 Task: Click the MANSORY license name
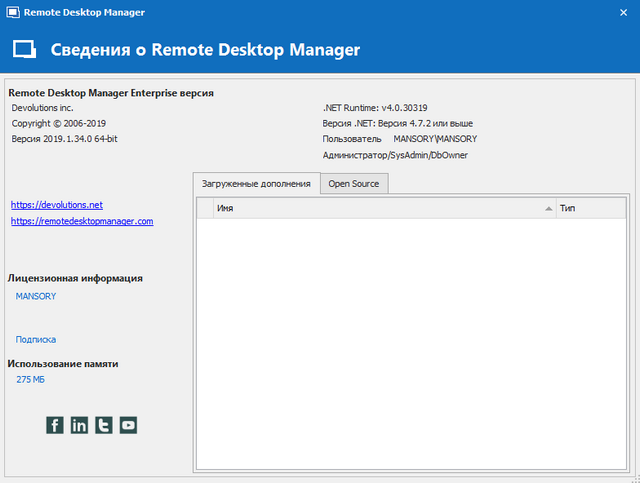pos(36,296)
